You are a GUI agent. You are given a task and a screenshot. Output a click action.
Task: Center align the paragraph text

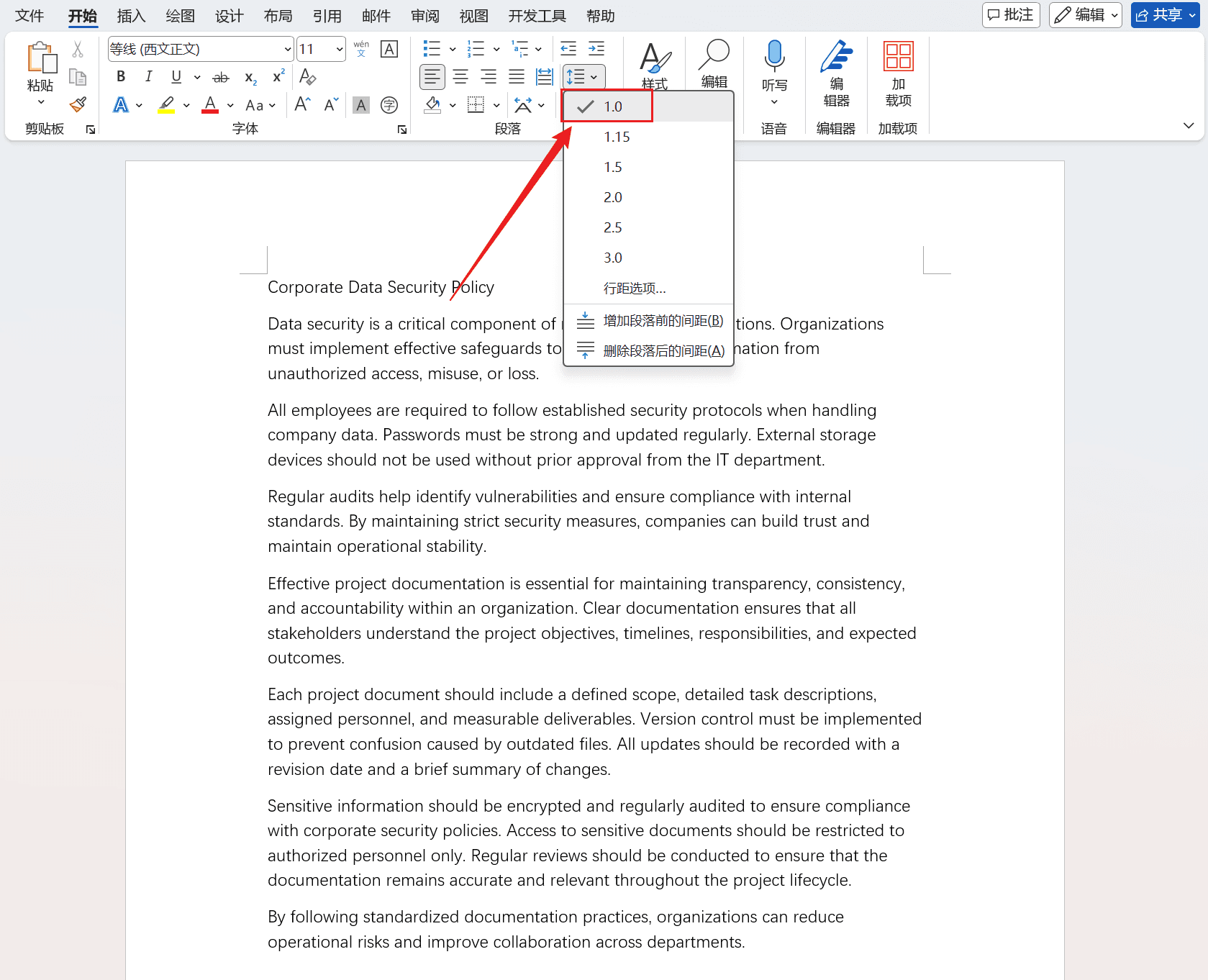click(x=460, y=77)
